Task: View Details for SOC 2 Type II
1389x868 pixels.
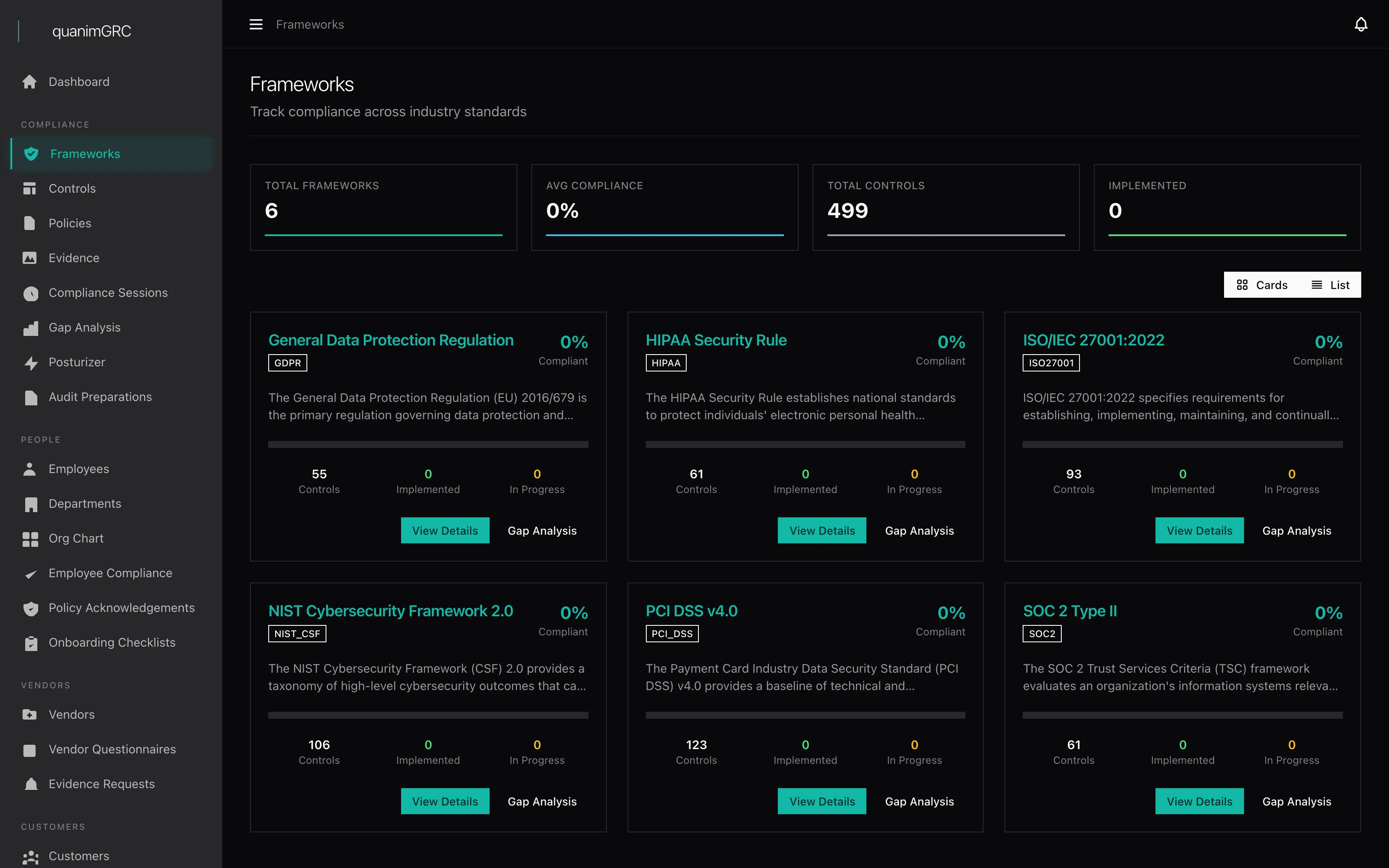Action: 1200,802
